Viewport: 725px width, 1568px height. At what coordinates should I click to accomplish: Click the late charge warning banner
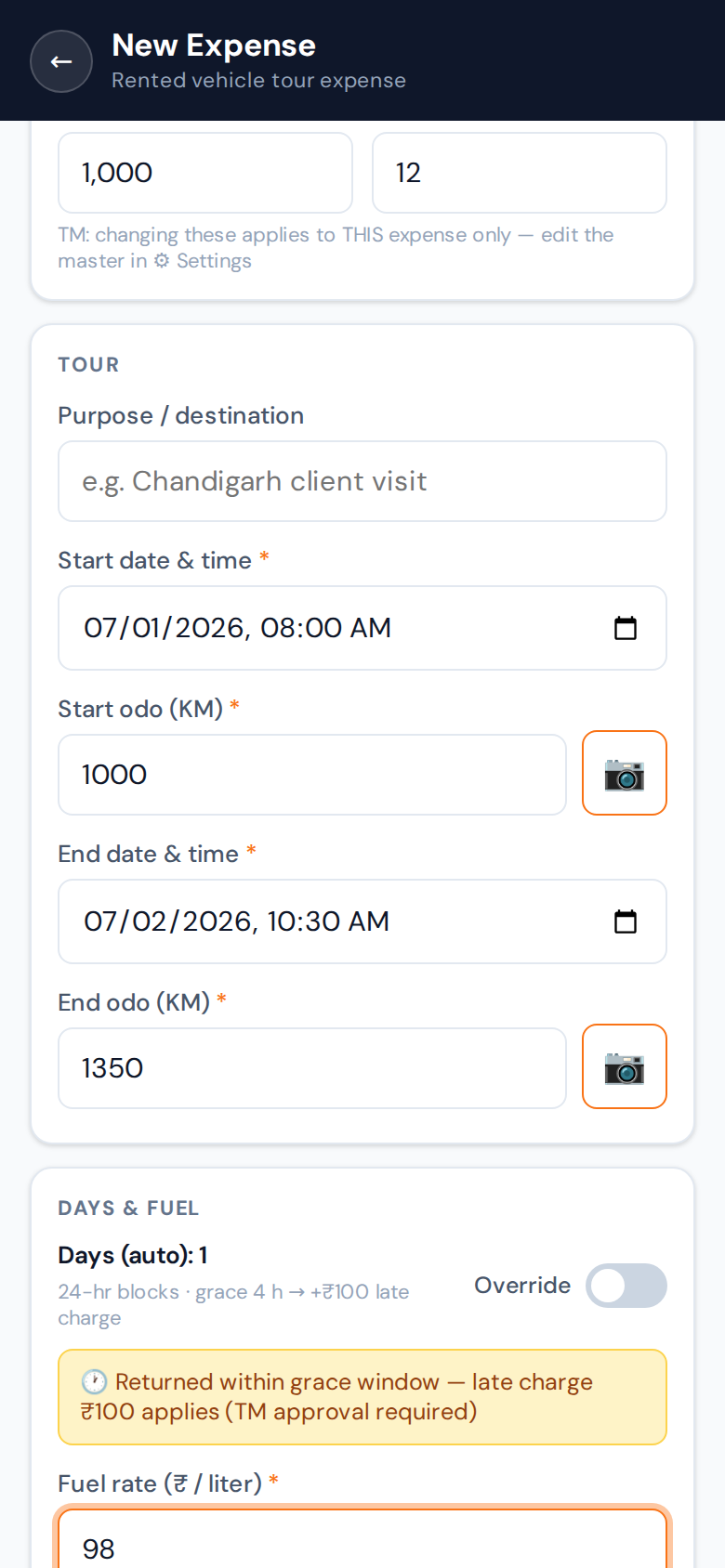click(x=362, y=1397)
